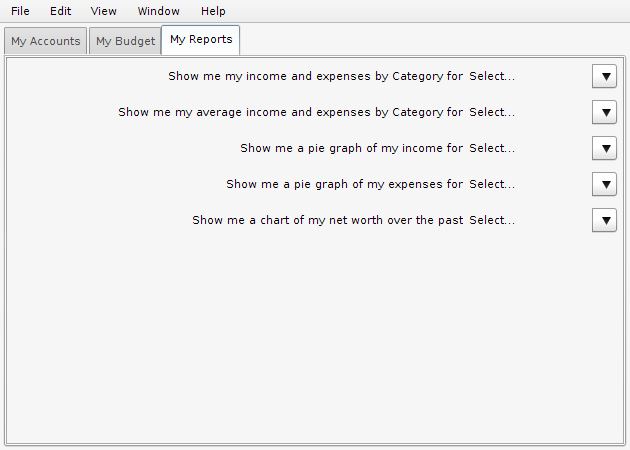The width and height of the screenshot is (630, 450).
Task: Open the File menu
Action: click(20, 11)
